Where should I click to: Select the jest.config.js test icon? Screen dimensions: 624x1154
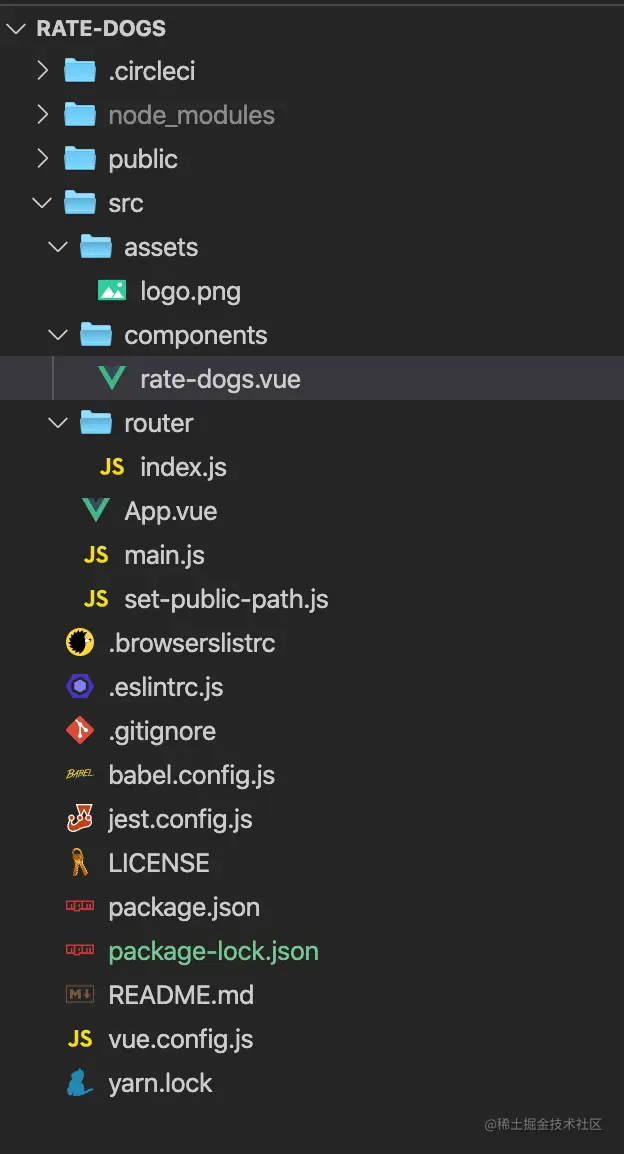81,819
